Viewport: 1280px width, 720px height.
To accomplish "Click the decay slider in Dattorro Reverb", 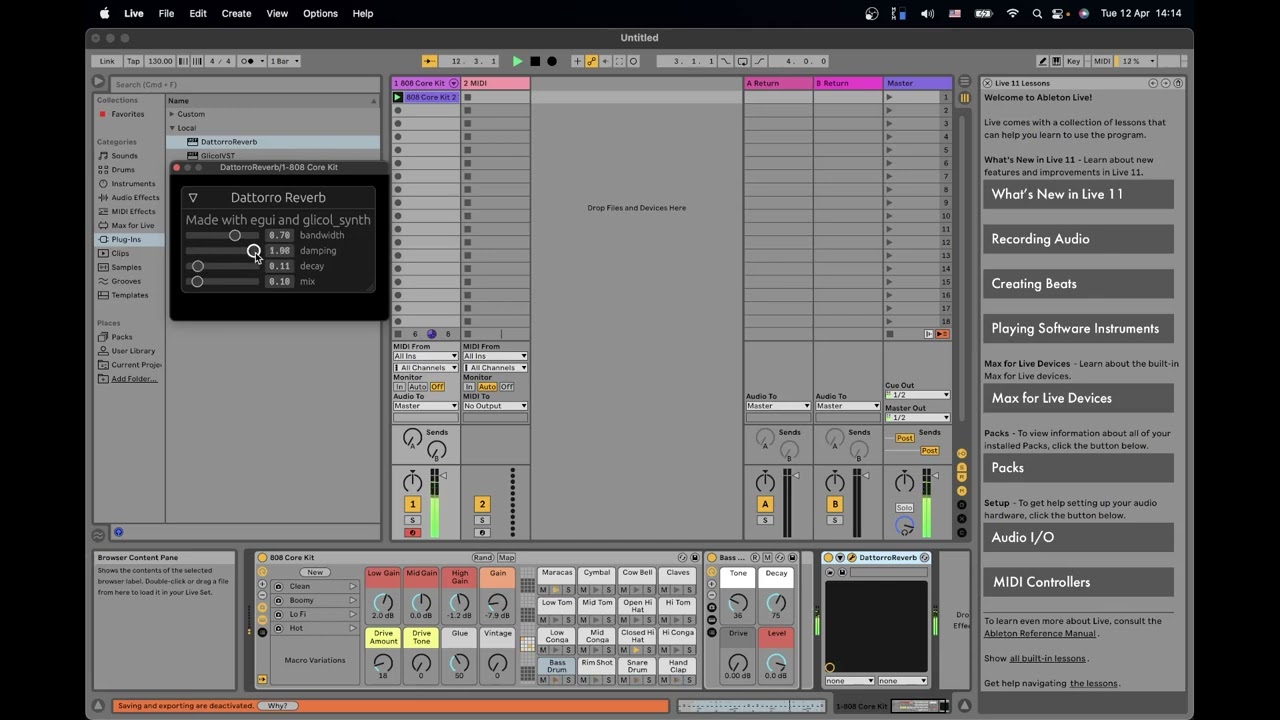I will point(223,267).
